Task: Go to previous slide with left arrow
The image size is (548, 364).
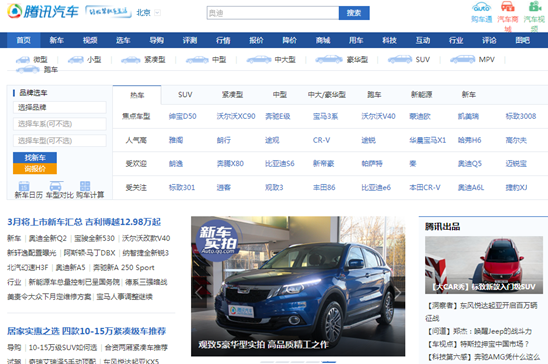Action: [199, 292]
